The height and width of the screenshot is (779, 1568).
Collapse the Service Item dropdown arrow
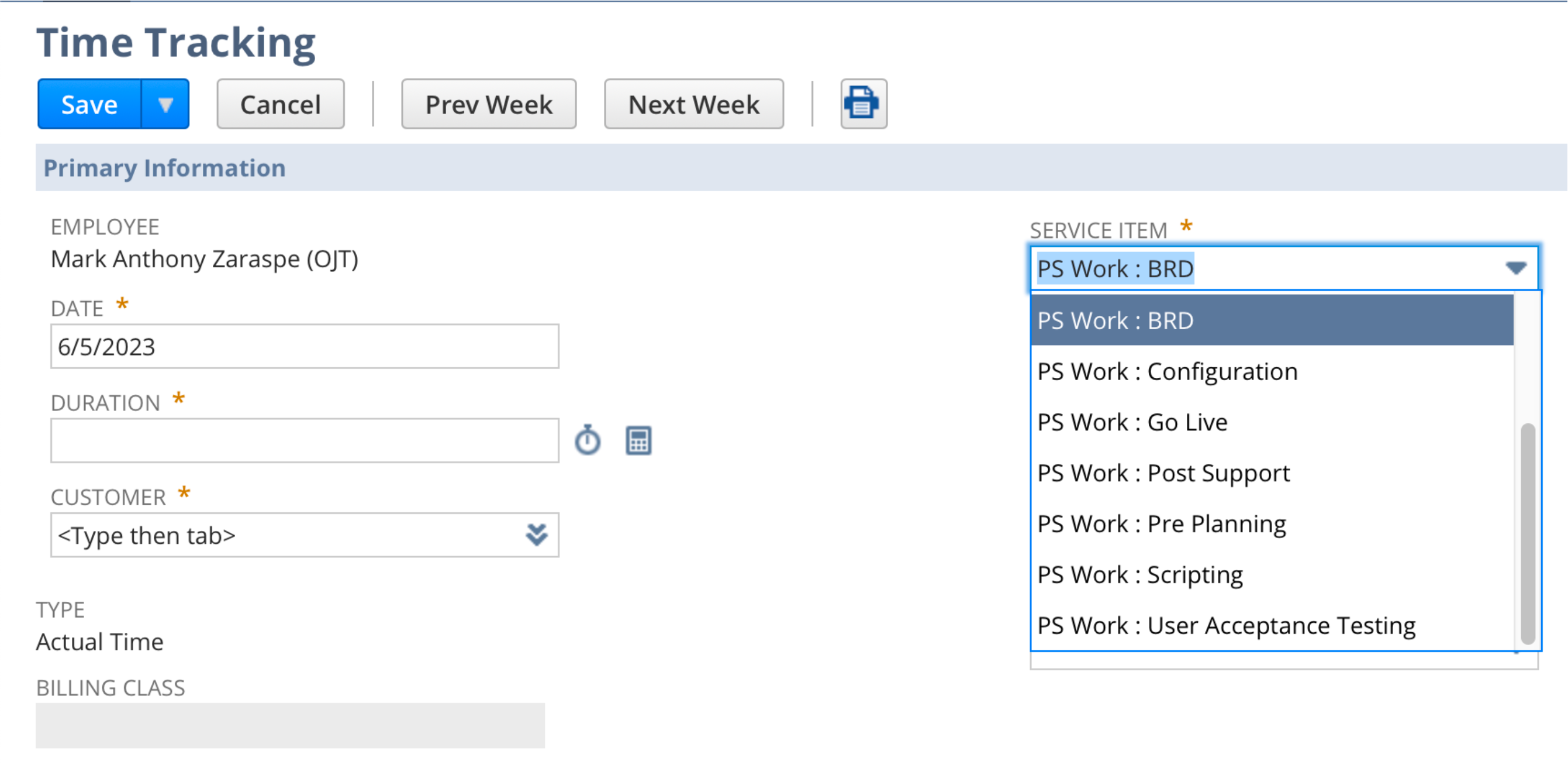pos(1515,268)
